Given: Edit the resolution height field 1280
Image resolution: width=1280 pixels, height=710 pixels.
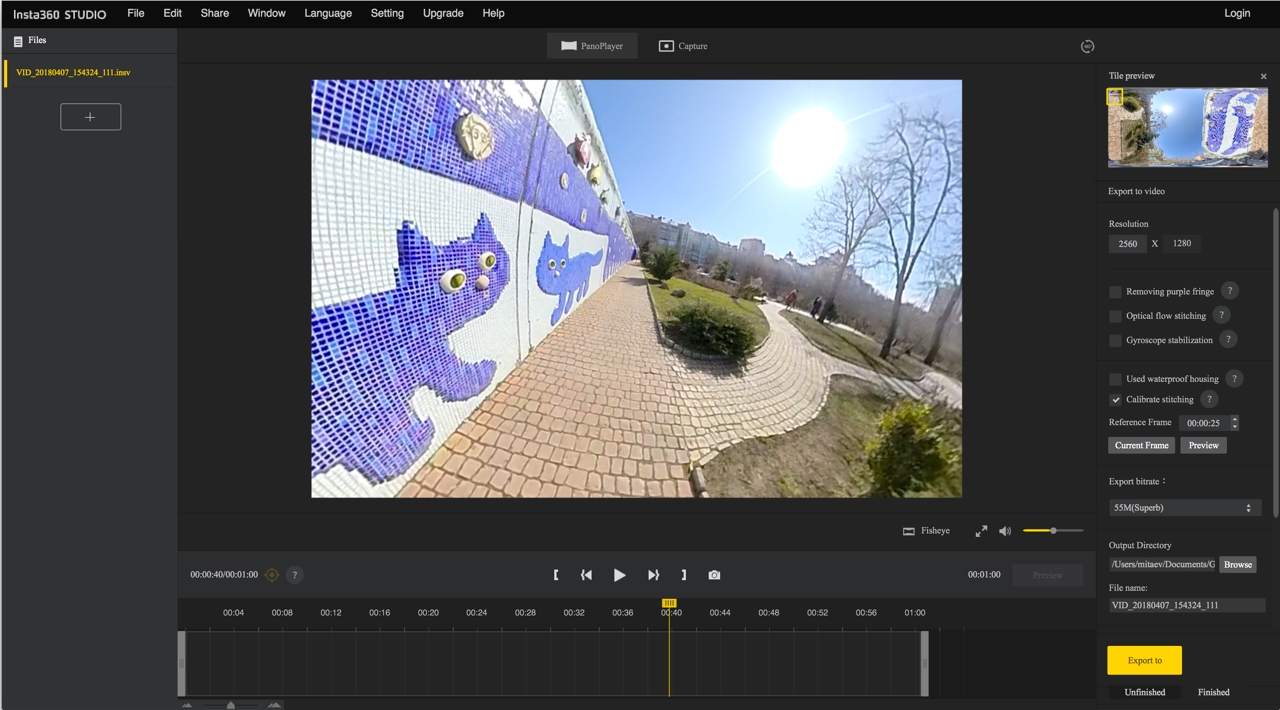Looking at the screenshot, I should pyautogui.click(x=1182, y=243).
